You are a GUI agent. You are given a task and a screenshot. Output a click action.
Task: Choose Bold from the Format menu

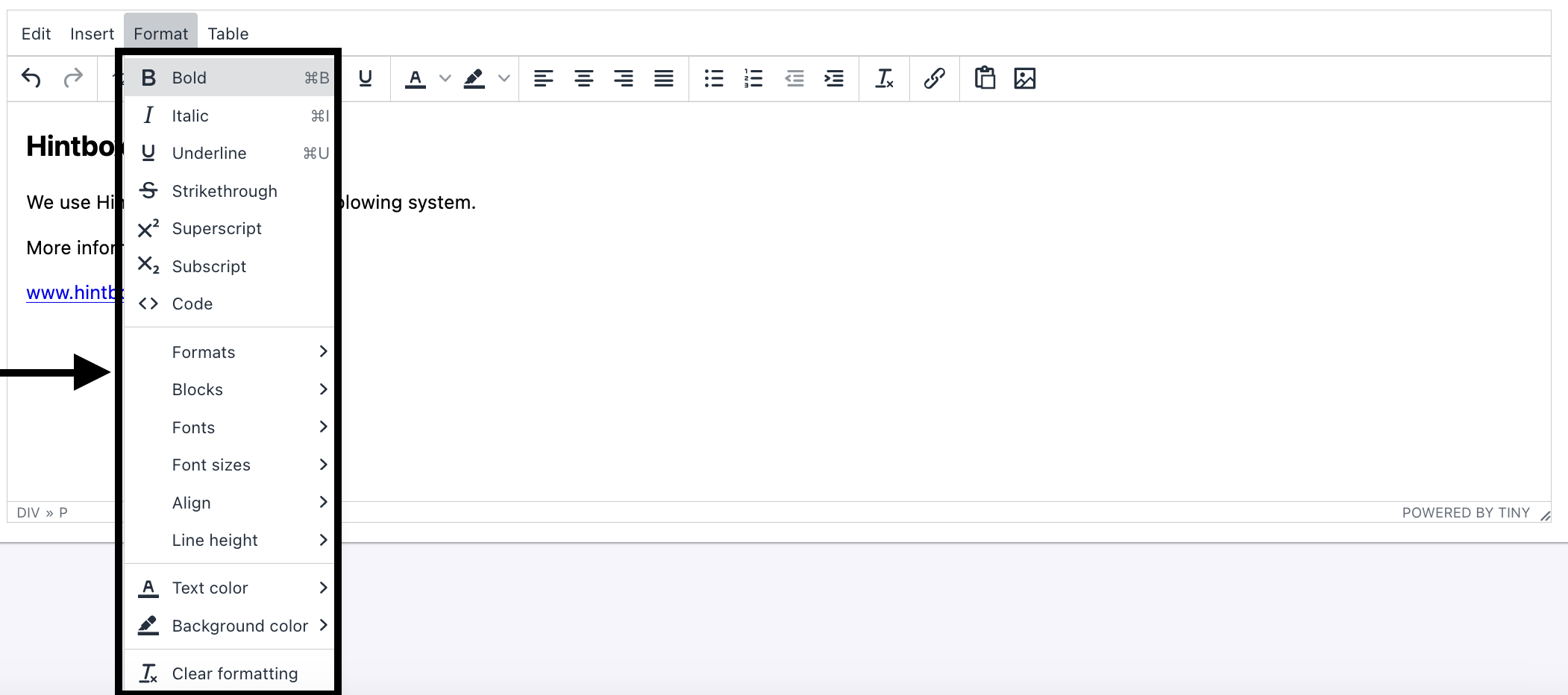(228, 78)
